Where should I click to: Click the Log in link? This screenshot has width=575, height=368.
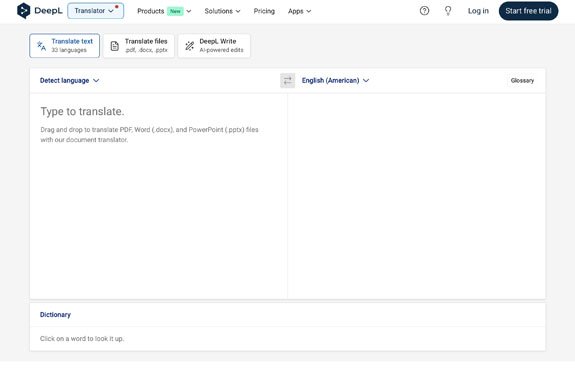click(478, 11)
